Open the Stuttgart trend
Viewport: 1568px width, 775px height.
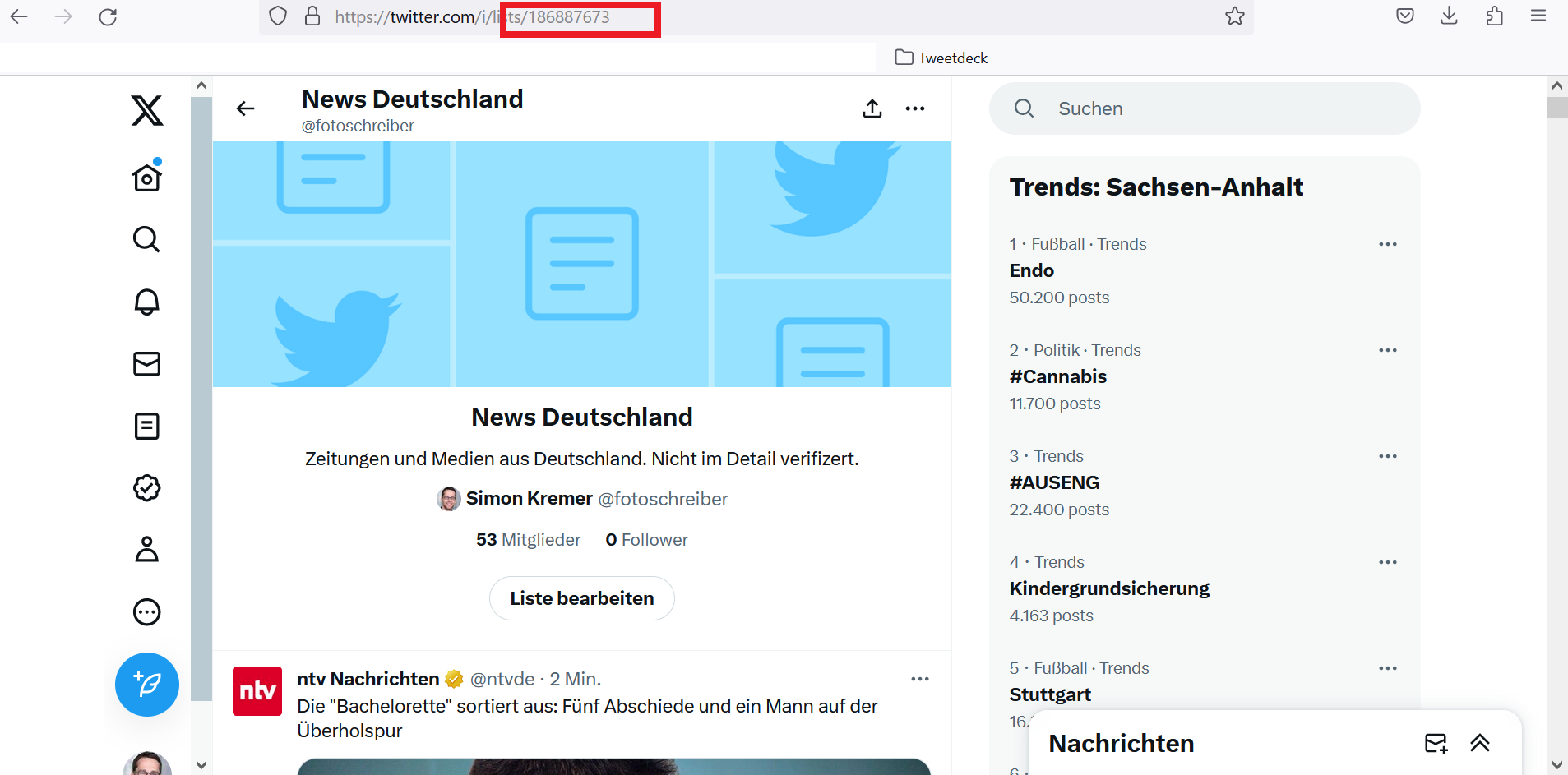pyautogui.click(x=1050, y=694)
